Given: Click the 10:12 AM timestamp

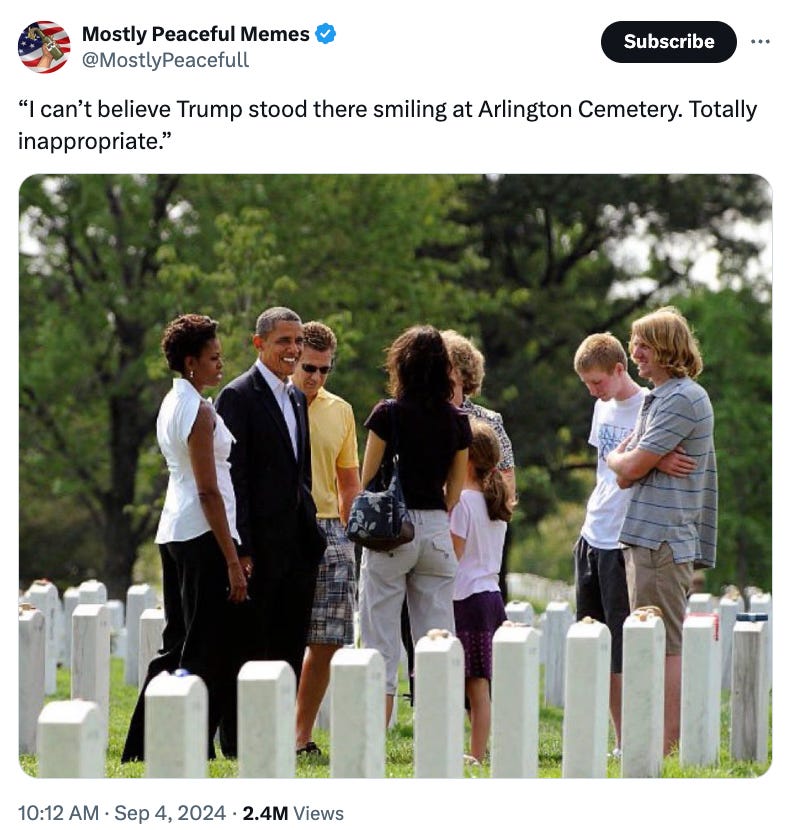Looking at the screenshot, I should [58, 813].
